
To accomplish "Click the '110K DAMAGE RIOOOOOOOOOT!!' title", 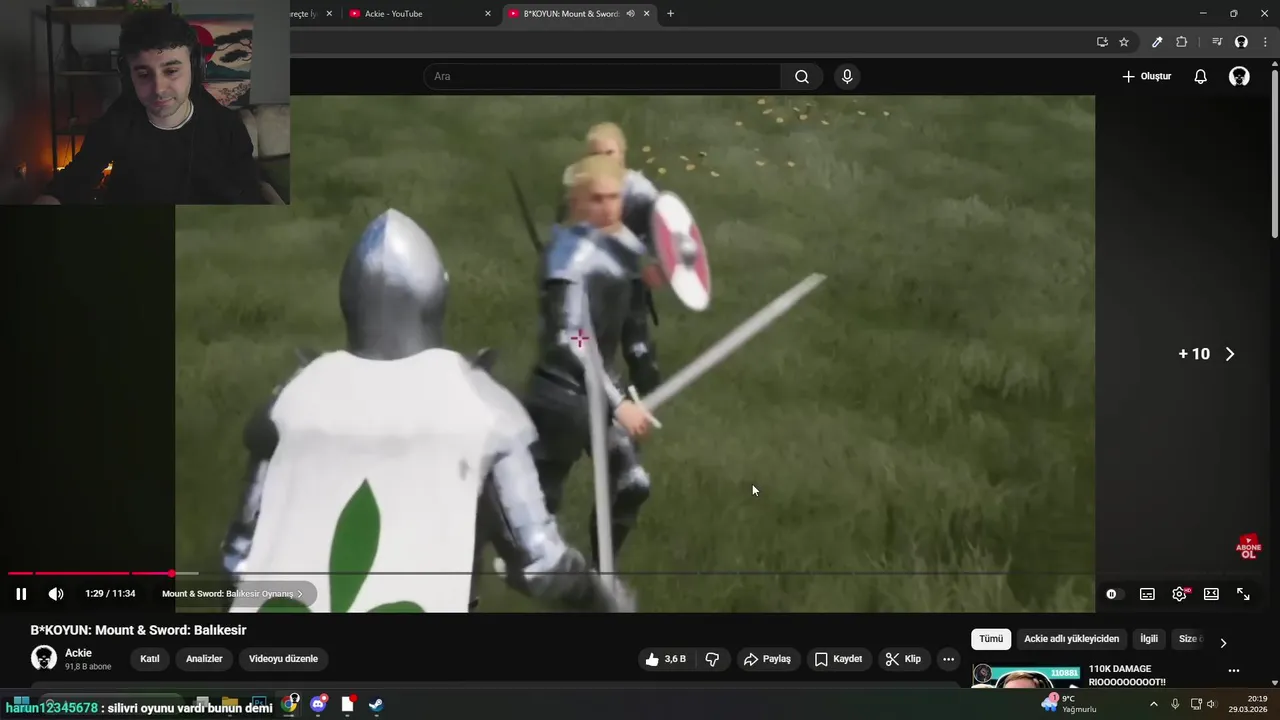I will [x=1127, y=675].
